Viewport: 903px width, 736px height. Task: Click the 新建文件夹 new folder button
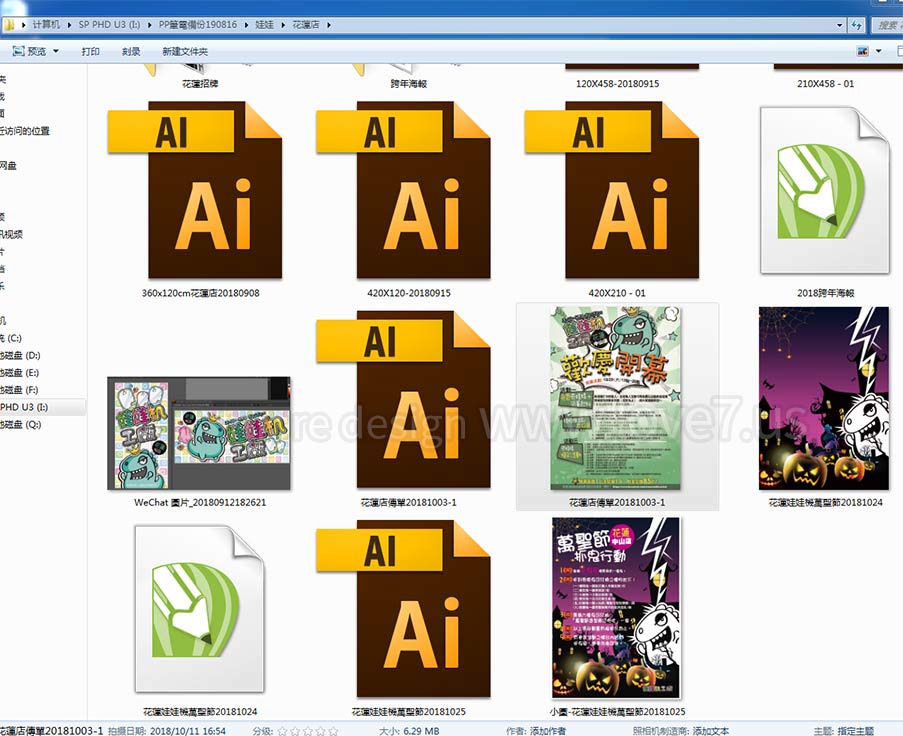(185, 51)
